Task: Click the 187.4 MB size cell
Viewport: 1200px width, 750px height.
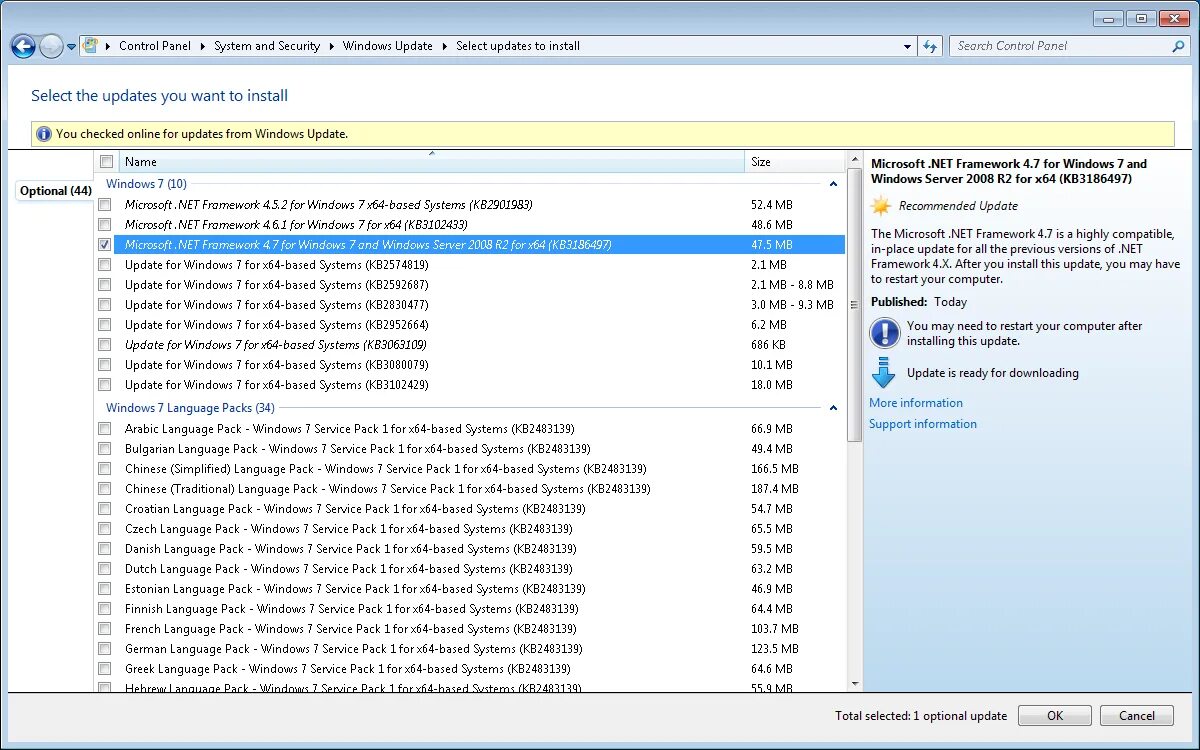Action: pyautogui.click(x=775, y=489)
